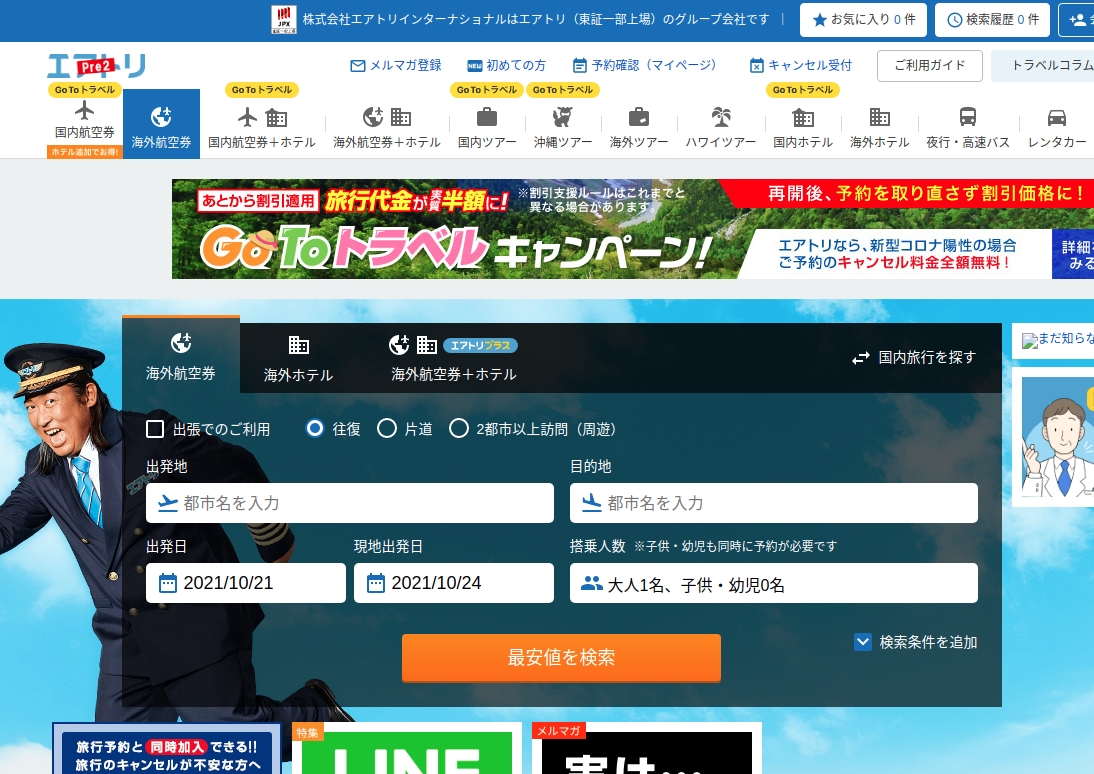Screen dimensions: 1094x774
Task: Click the ご利用ガイド button
Action: [929, 66]
